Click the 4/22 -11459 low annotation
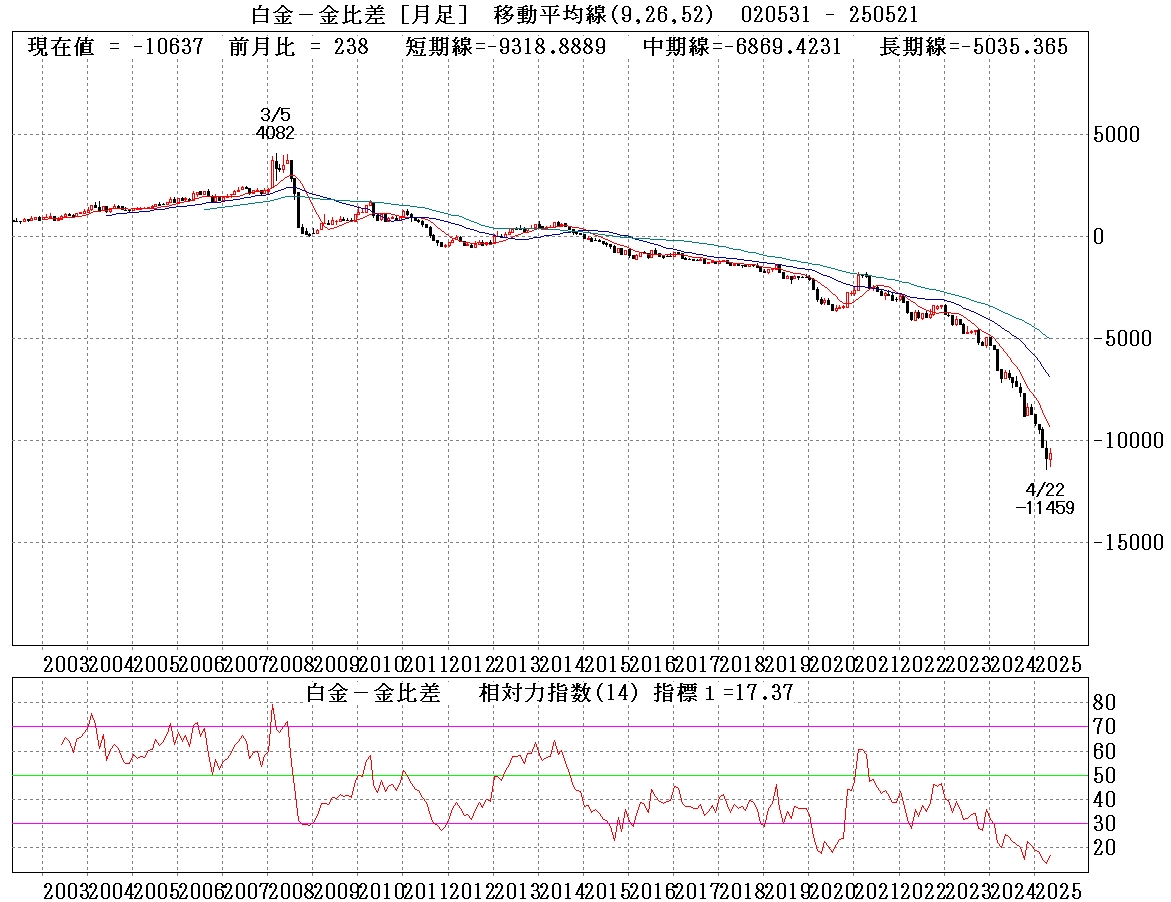The image size is (1171, 902). click(x=1044, y=498)
